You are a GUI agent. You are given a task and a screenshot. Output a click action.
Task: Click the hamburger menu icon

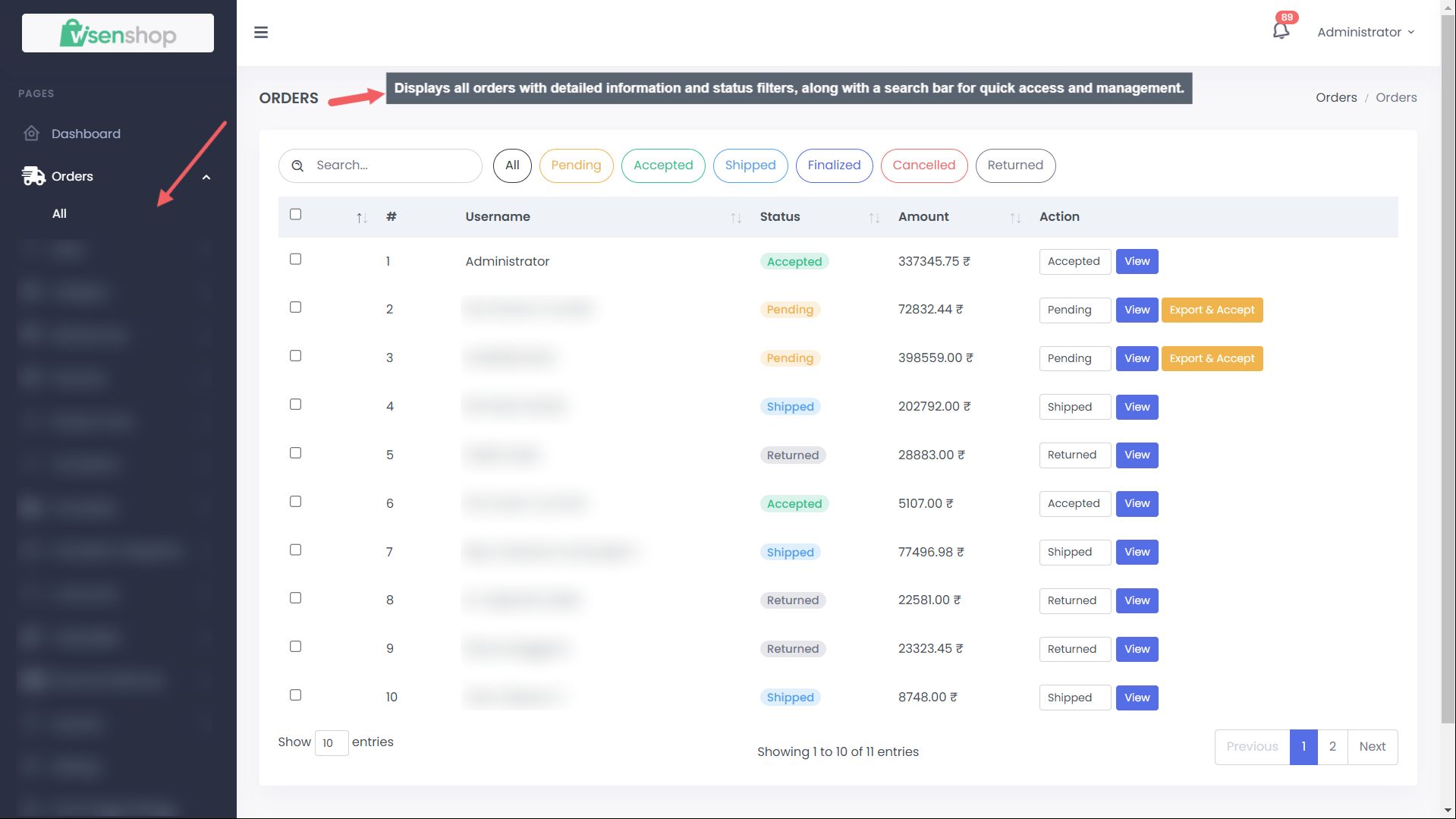(x=261, y=33)
